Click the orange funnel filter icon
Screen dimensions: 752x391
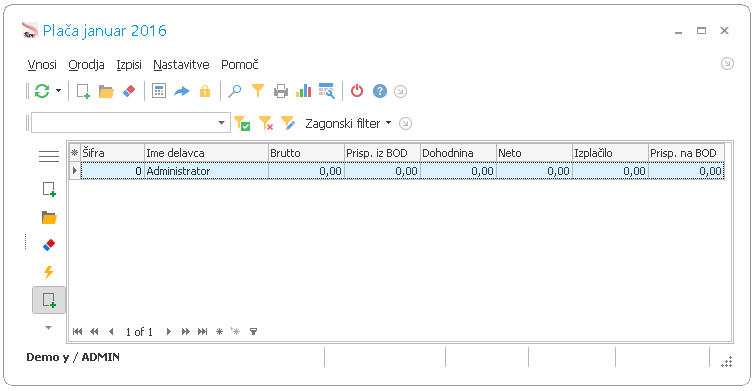[x=258, y=91]
